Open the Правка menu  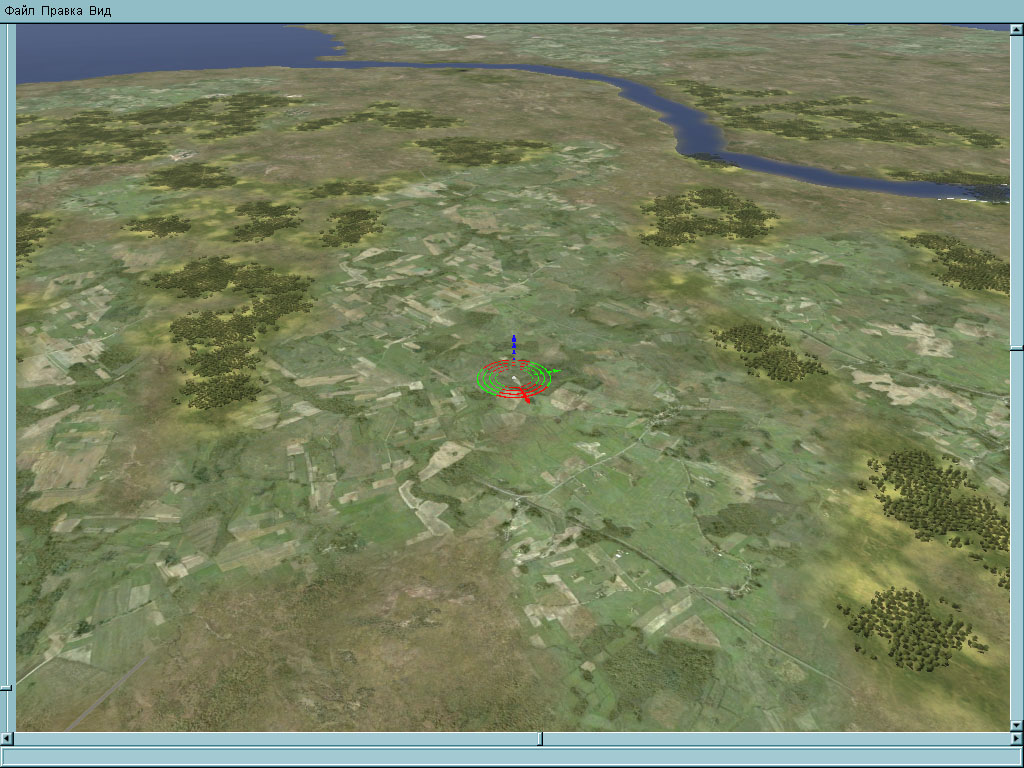pyautogui.click(x=61, y=11)
